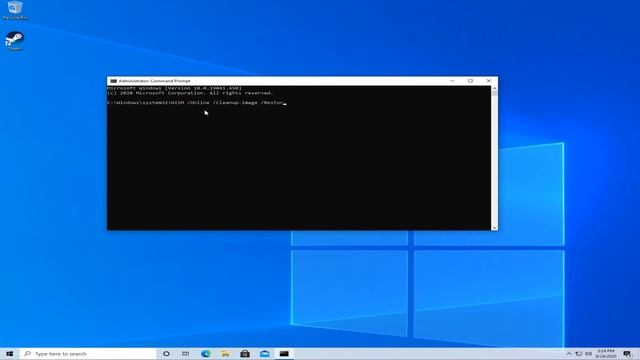This screenshot has height=360, width=640.
Task: Open the Mail app from the taskbar
Action: coord(264,353)
